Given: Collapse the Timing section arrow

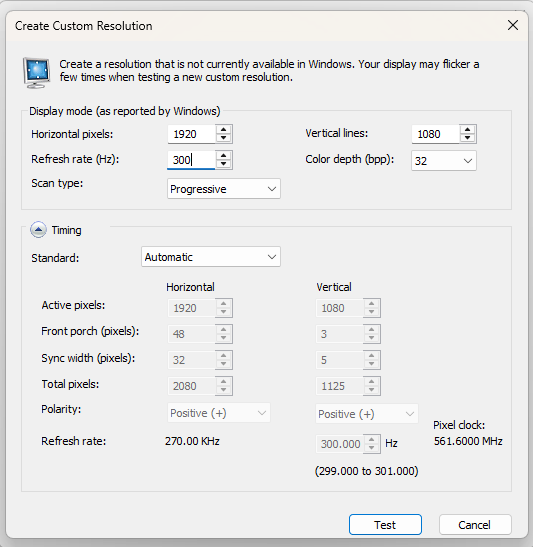Looking at the screenshot, I should (38, 230).
